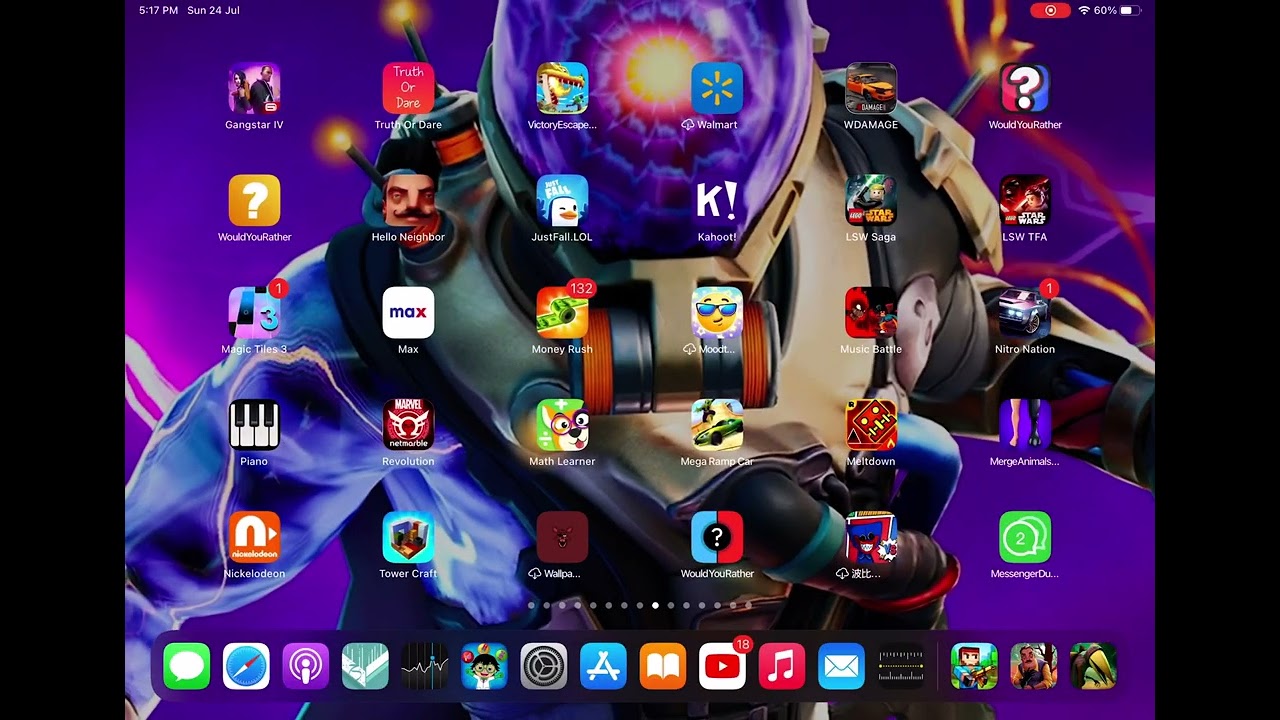Image resolution: width=1280 pixels, height=720 pixels.
Task: Launch the Nitro Nation racing game
Action: coord(1025,312)
